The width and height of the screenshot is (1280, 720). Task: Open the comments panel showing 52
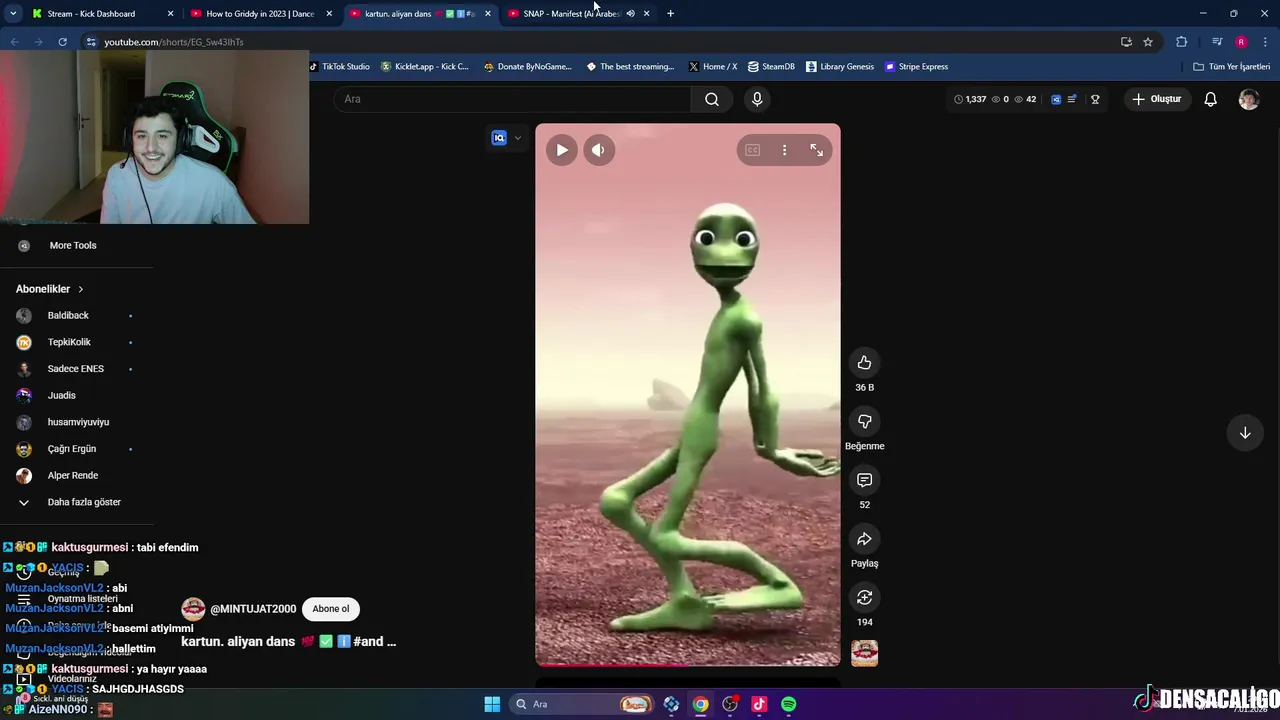tap(864, 480)
